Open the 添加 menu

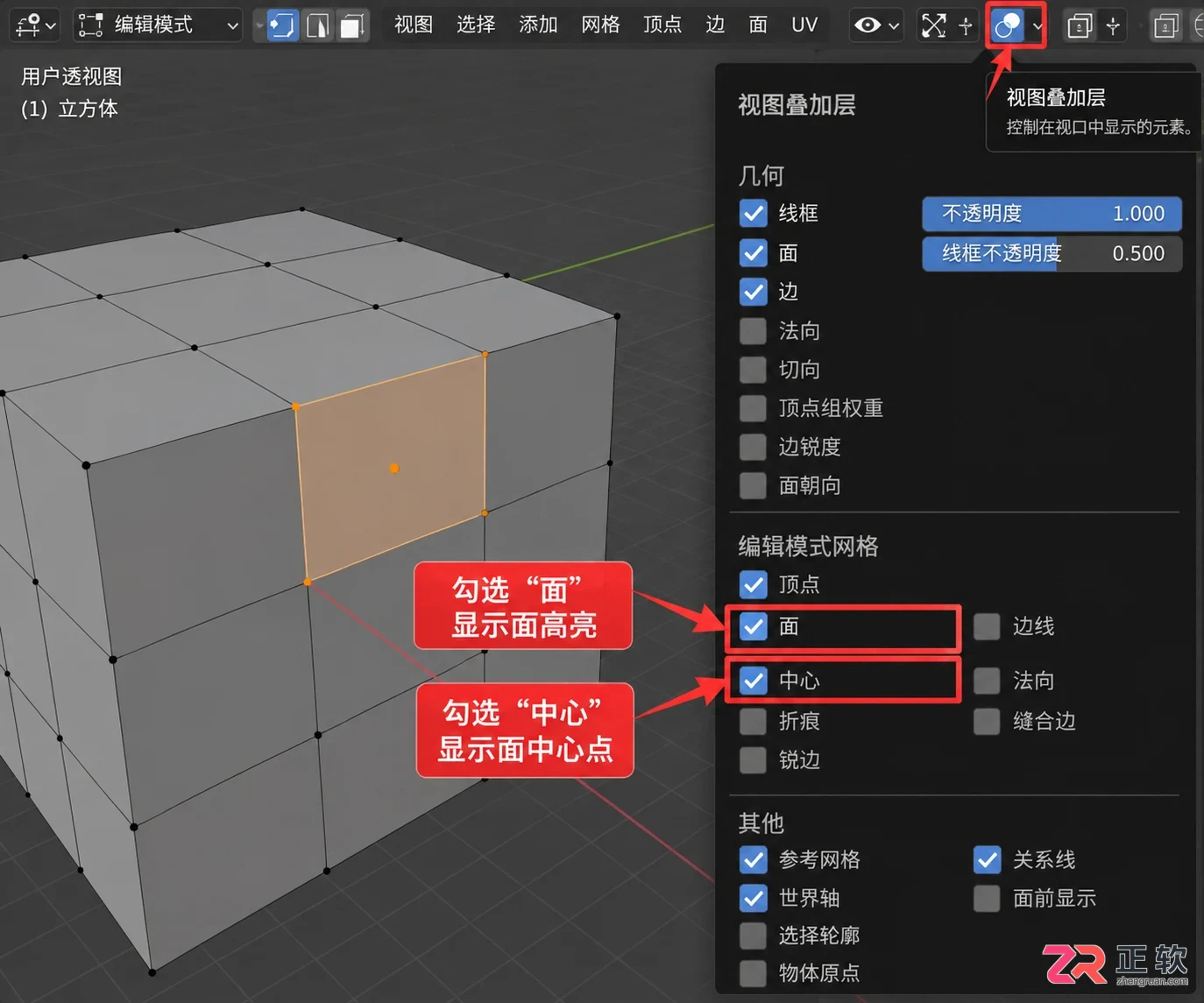point(538,25)
